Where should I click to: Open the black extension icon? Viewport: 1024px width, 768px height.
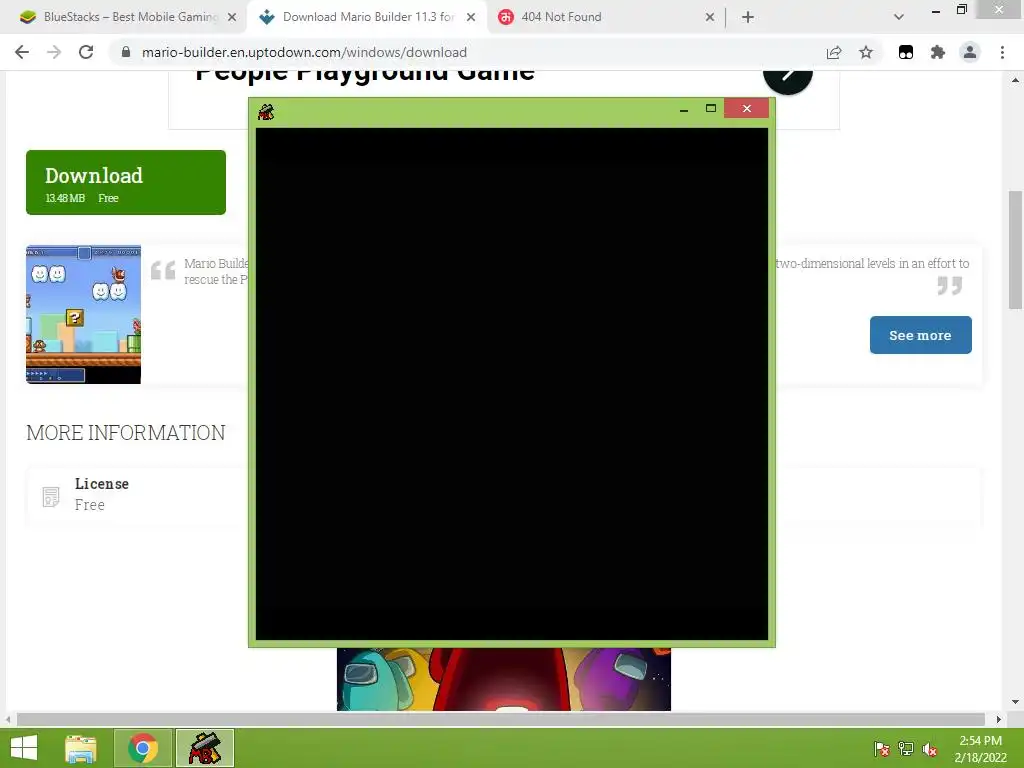[906, 52]
